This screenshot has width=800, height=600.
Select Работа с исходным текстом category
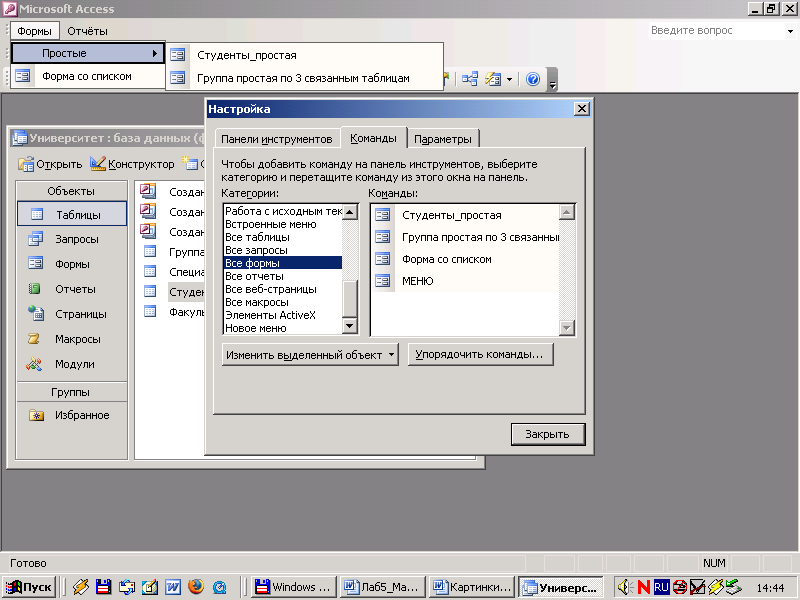tap(283, 211)
